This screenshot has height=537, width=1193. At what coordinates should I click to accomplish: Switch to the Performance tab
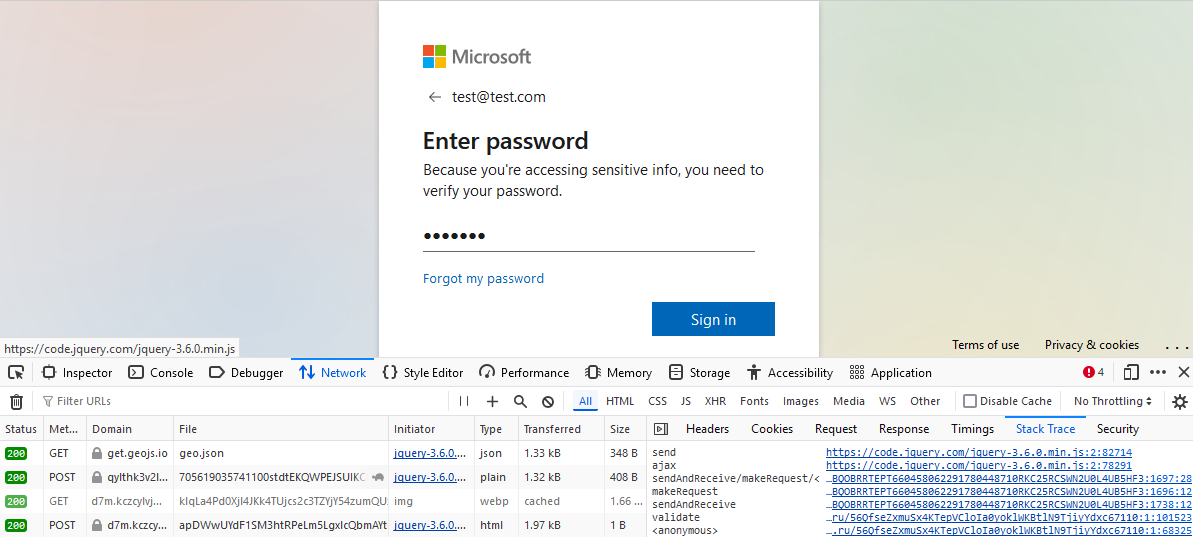[524, 373]
